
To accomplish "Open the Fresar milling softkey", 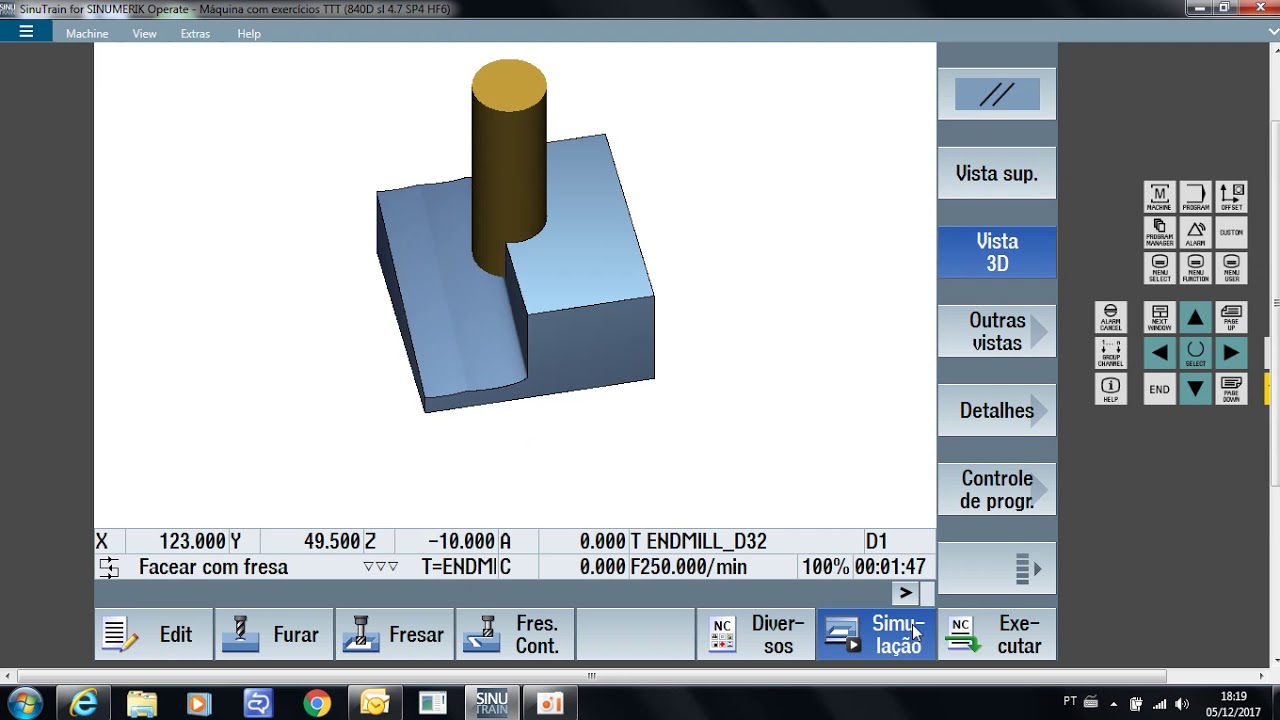I will point(394,634).
